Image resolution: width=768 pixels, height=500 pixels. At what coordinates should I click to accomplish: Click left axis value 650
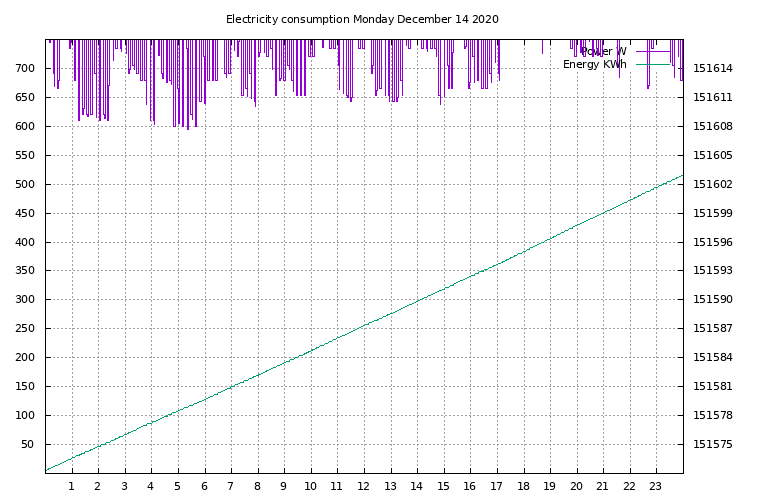pyautogui.click(x=25, y=97)
